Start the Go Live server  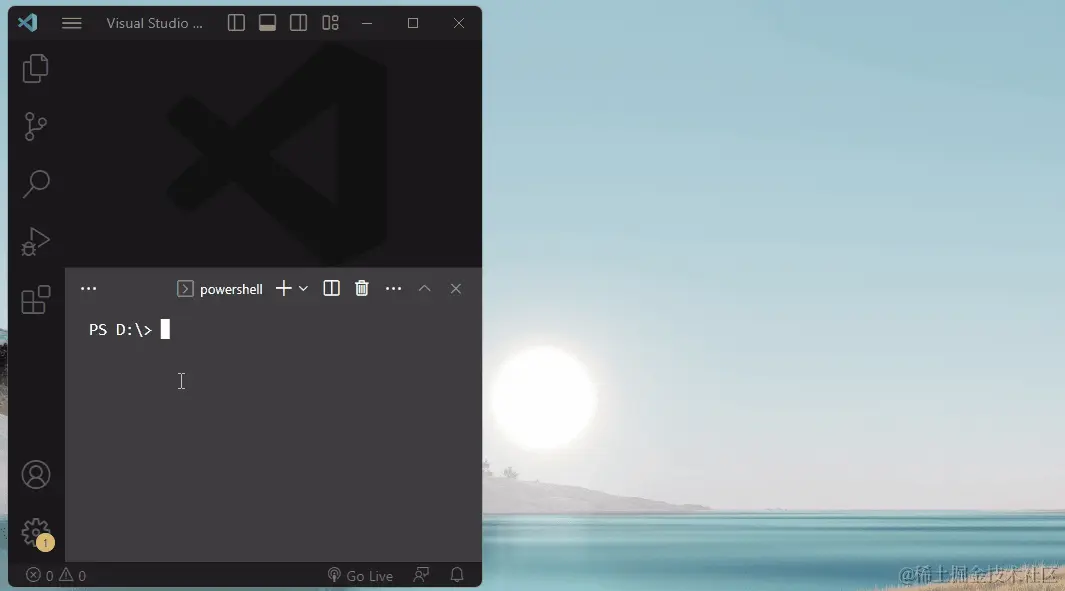click(360, 575)
